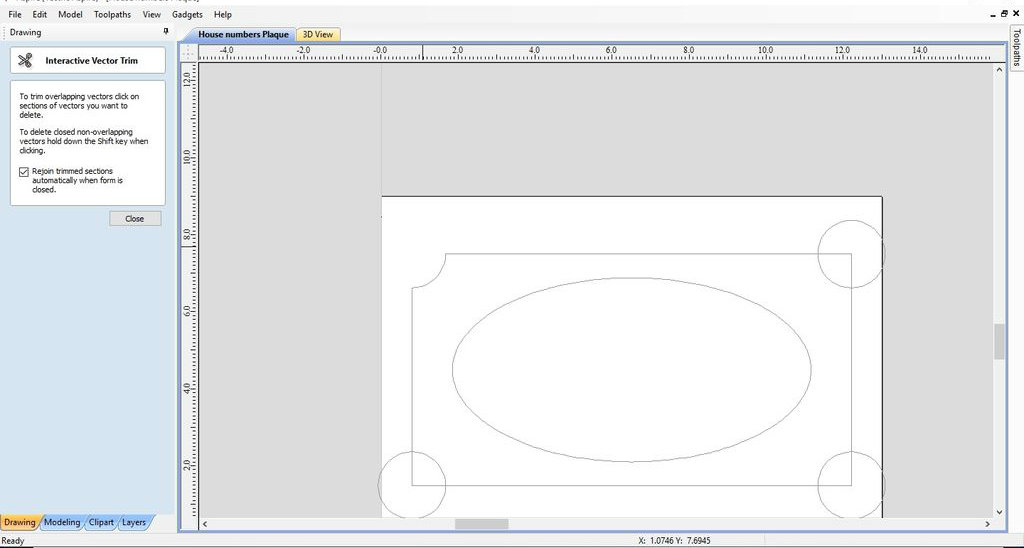Expand the Toolpaths side panel tab
Screen dimensions: 1024x548
(x=1017, y=46)
